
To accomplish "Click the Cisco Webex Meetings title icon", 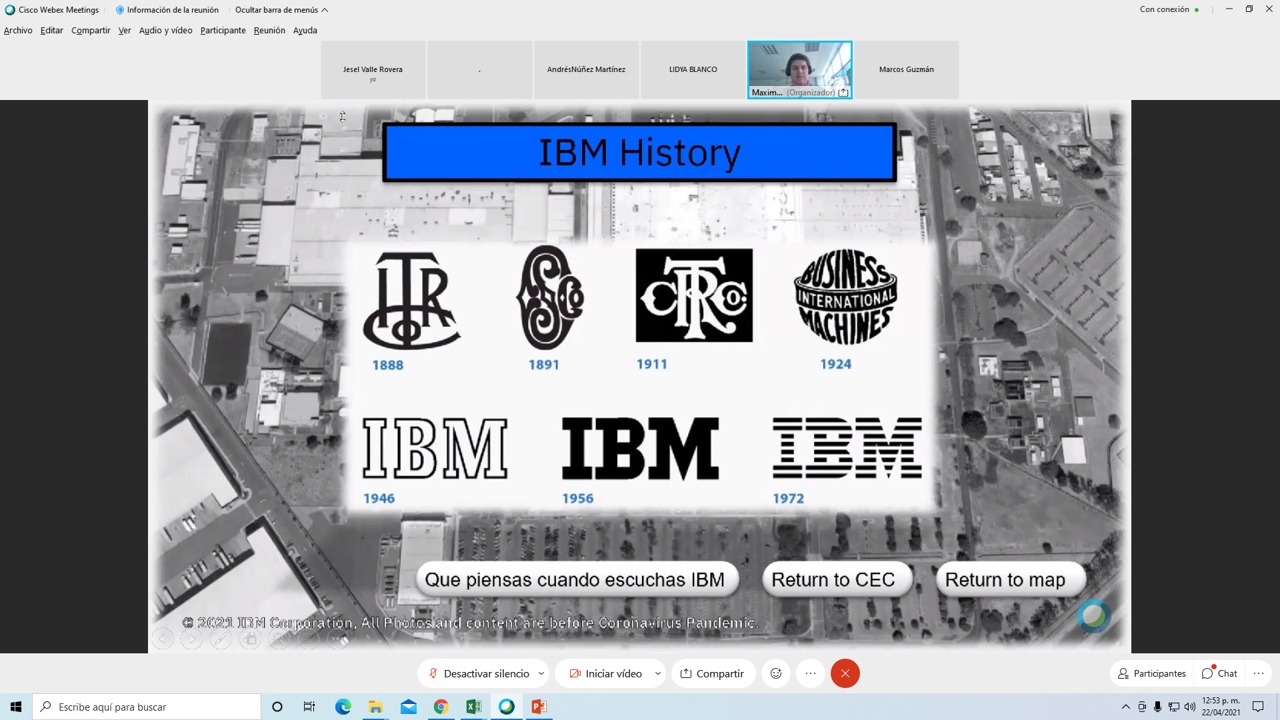I will point(10,10).
